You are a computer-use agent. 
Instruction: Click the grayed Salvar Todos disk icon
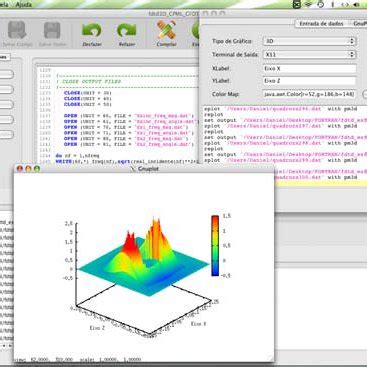52,31
